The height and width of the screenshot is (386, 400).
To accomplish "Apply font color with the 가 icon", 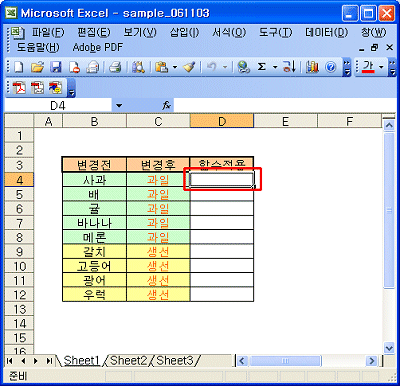I will (x=368, y=67).
